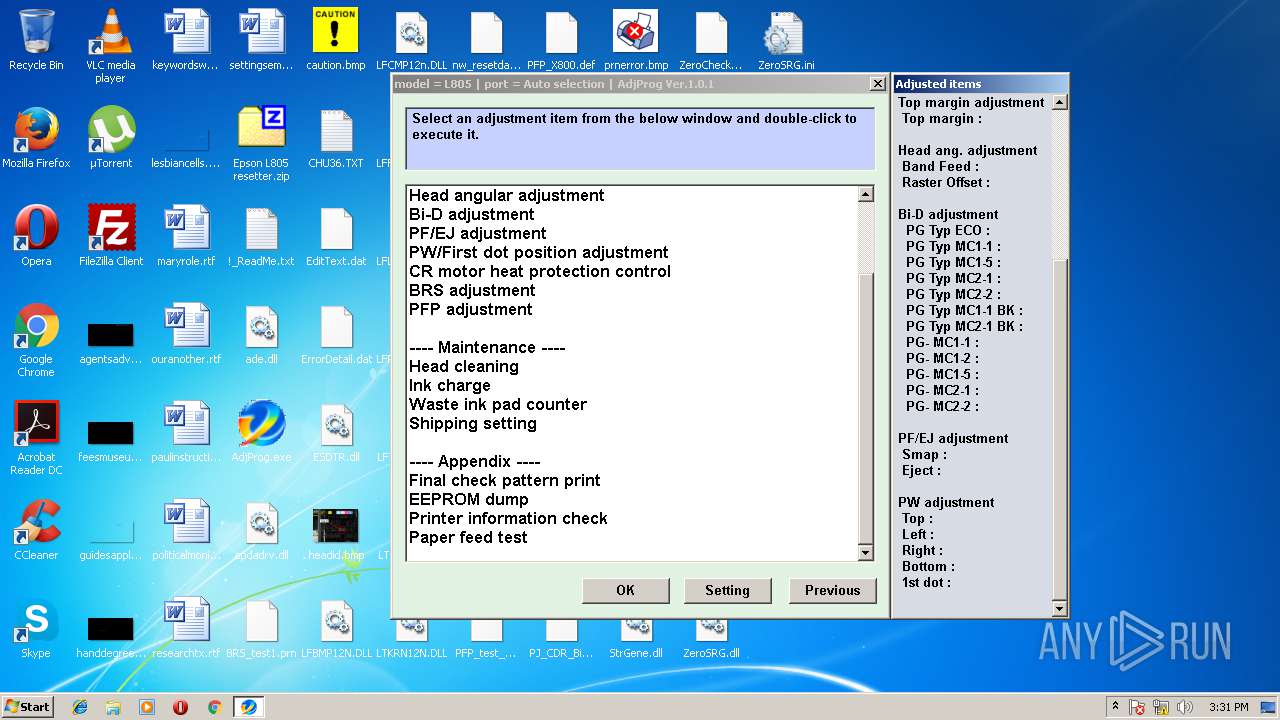The height and width of the screenshot is (720, 1280).
Task: Open the Recycle Bin desktop icon
Action: 36,40
